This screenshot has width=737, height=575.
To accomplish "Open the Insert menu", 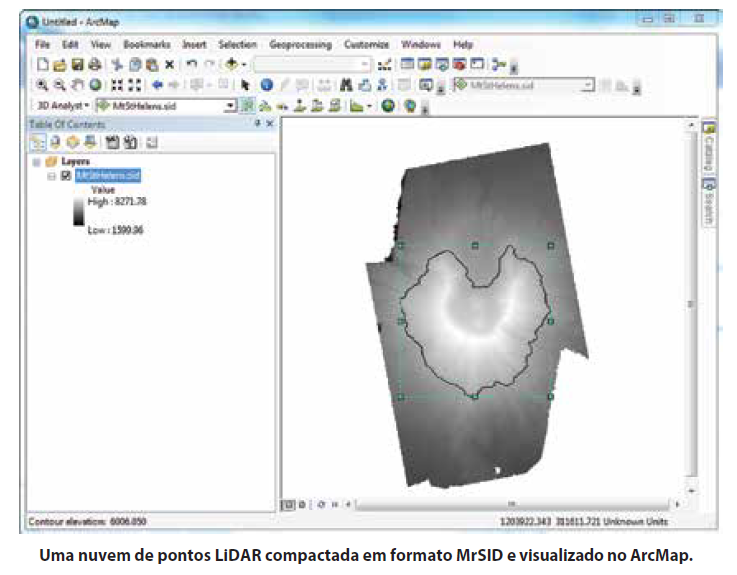I will click(x=194, y=45).
